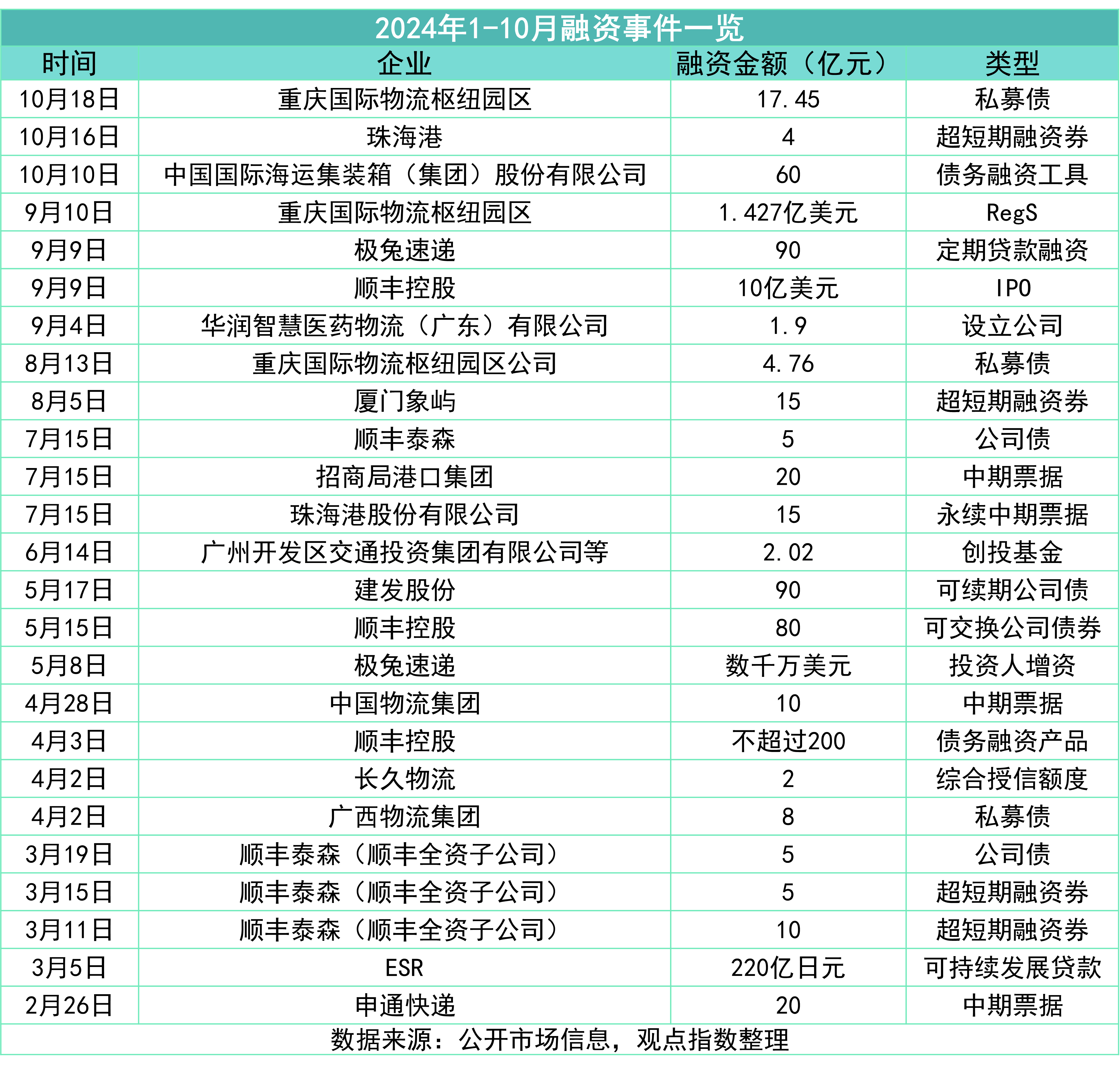Click last data row cell under 时间
The image size is (1120, 1070).
point(70,1005)
